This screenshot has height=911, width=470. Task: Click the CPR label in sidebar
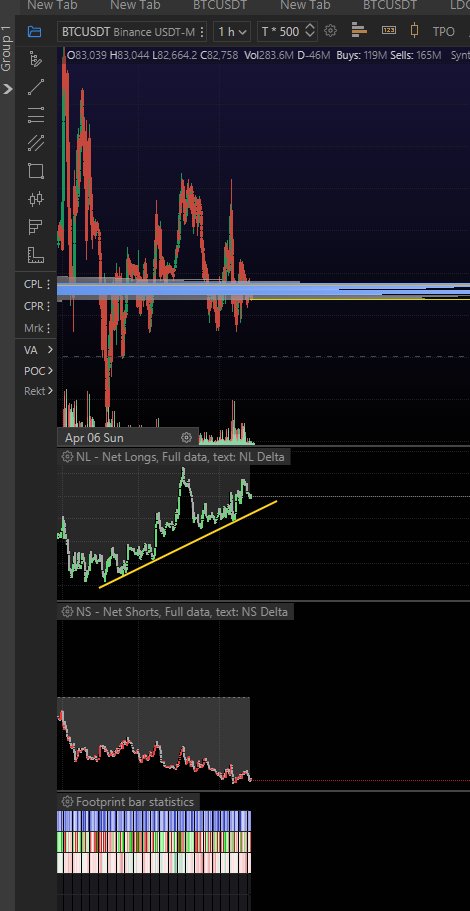click(33, 306)
